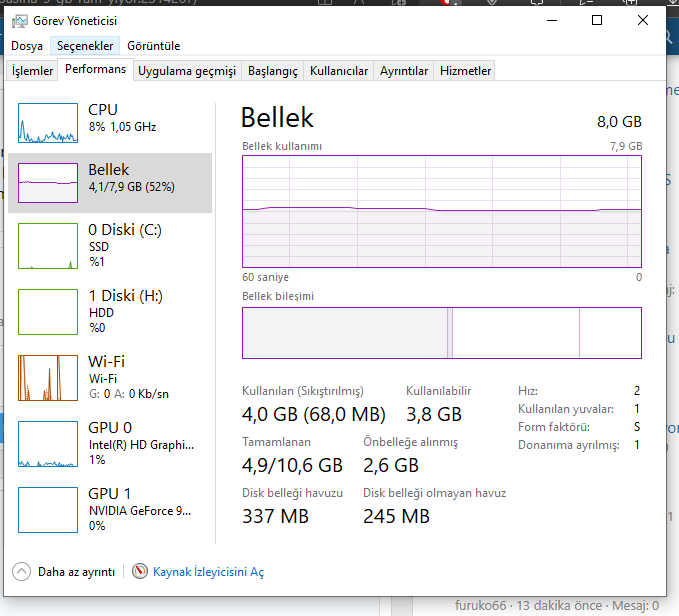The image size is (679, 616).
Task: Switch to the Hizmetler tab
Action: [465, 71]
